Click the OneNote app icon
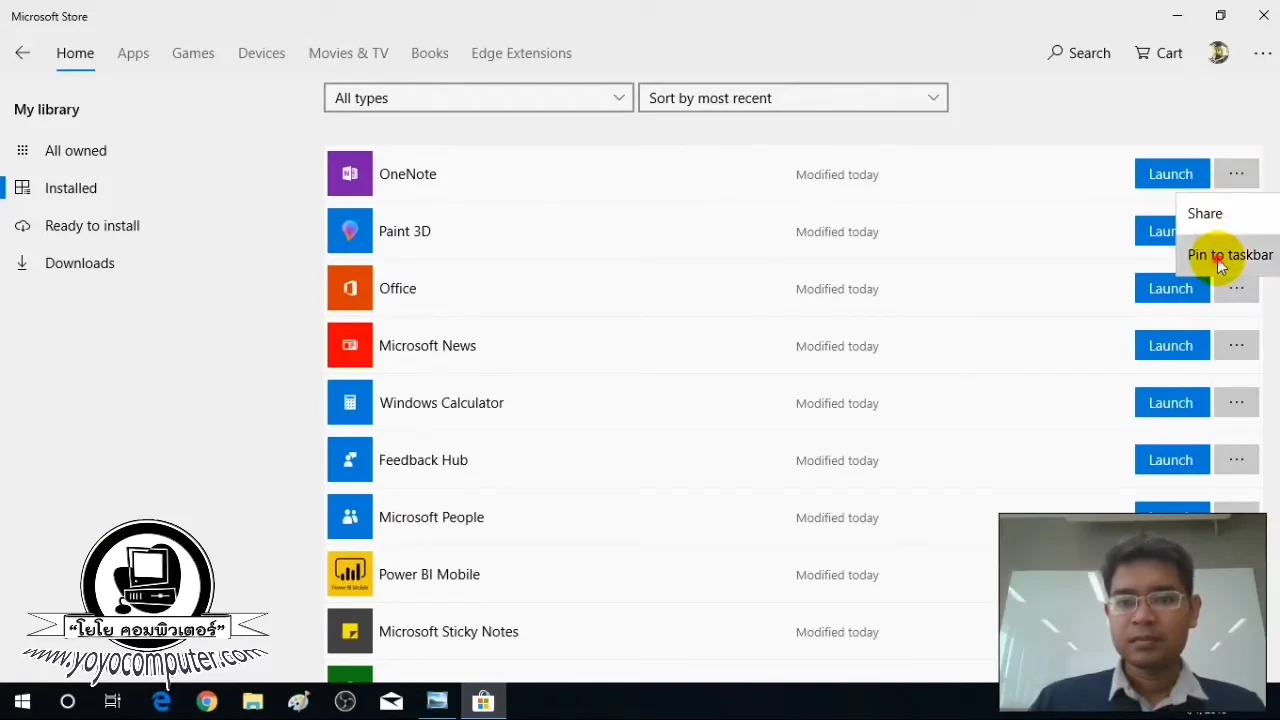Screen dimensions: 1280x720 click(x=349, y=173)
